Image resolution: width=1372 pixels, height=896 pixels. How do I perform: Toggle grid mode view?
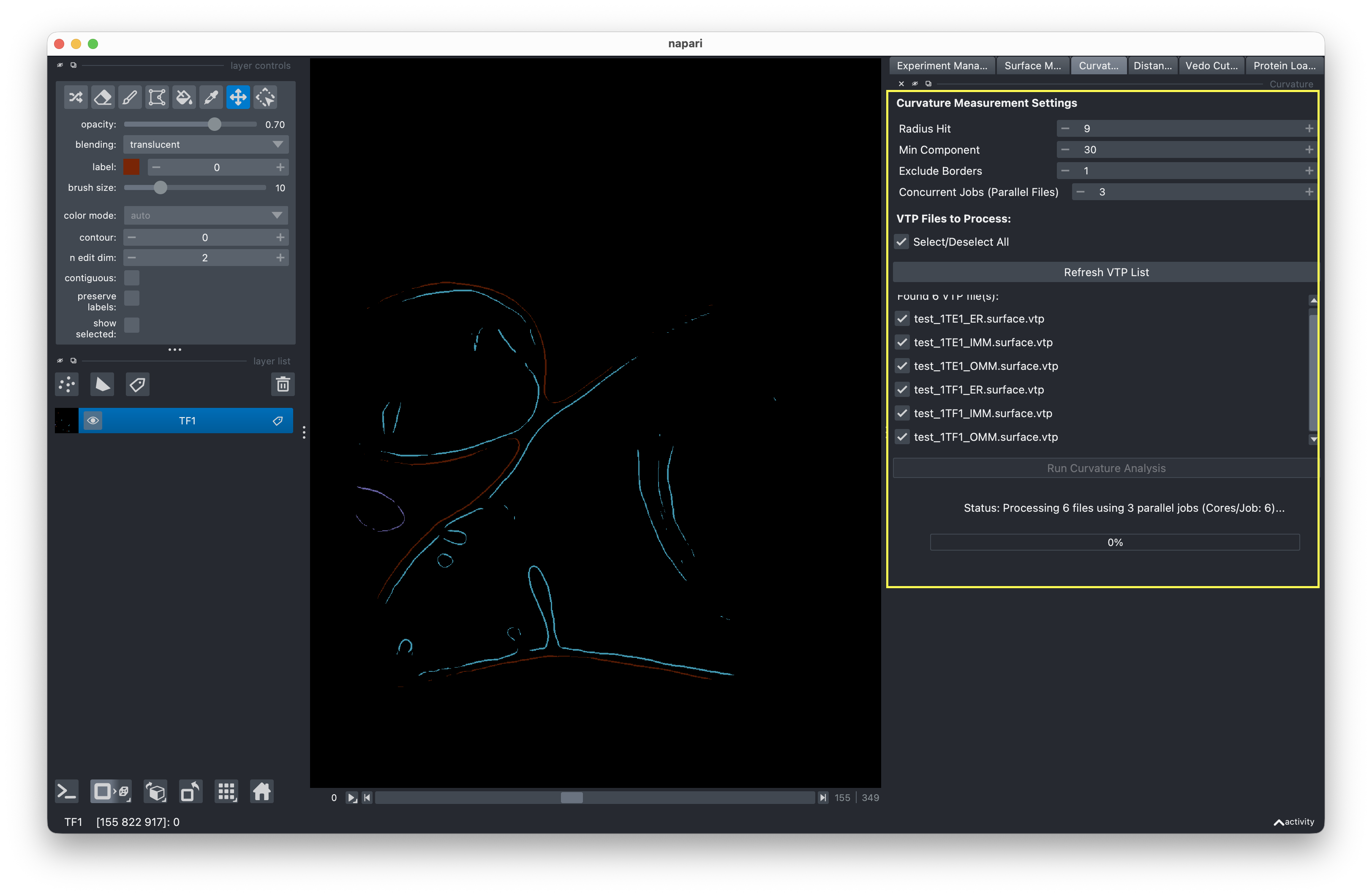click(x=226, y=792)
